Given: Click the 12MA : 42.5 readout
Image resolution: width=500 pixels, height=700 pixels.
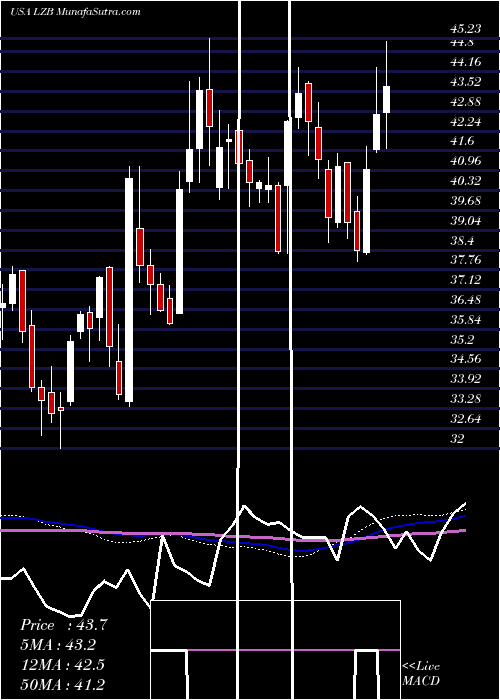Looking at the screenshot, I should pyautogui.click(x=62, y=665).
